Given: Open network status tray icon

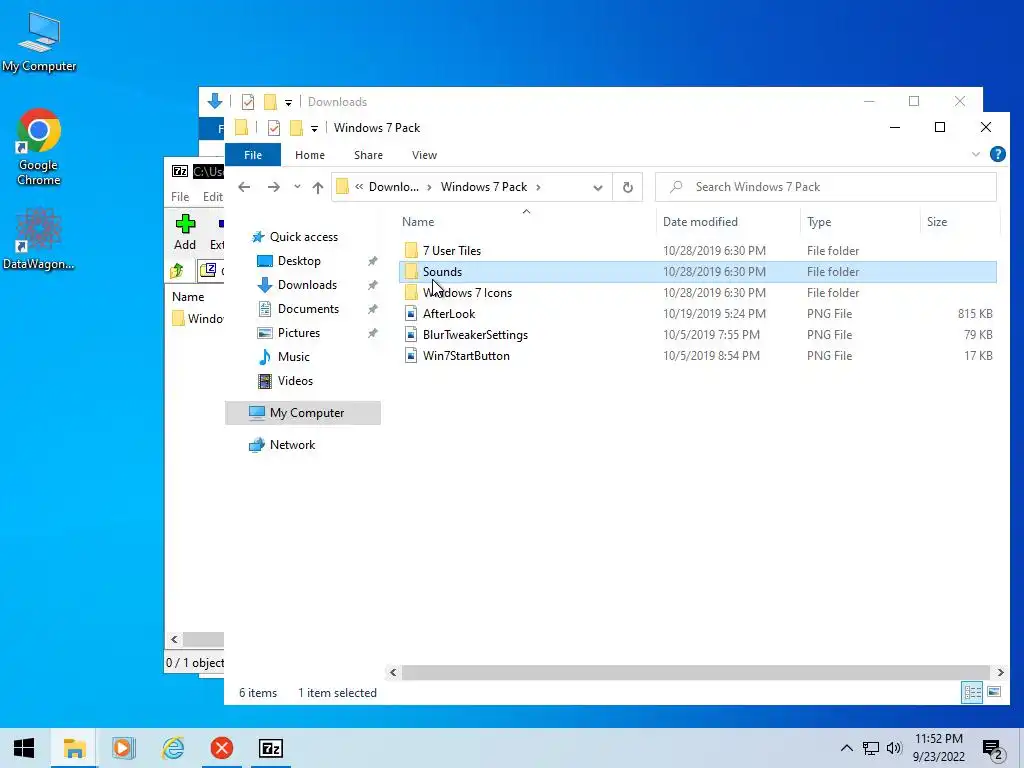Looking at the screenshot, I should tap(871, 748).
